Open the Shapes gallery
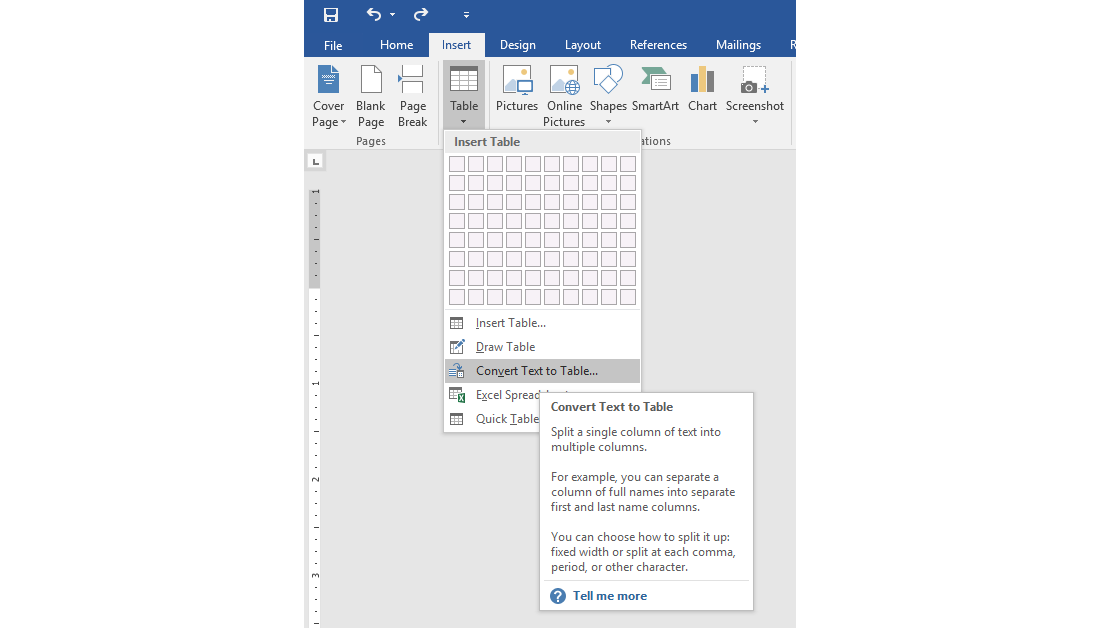1100x628 pixels. (608, 95)
